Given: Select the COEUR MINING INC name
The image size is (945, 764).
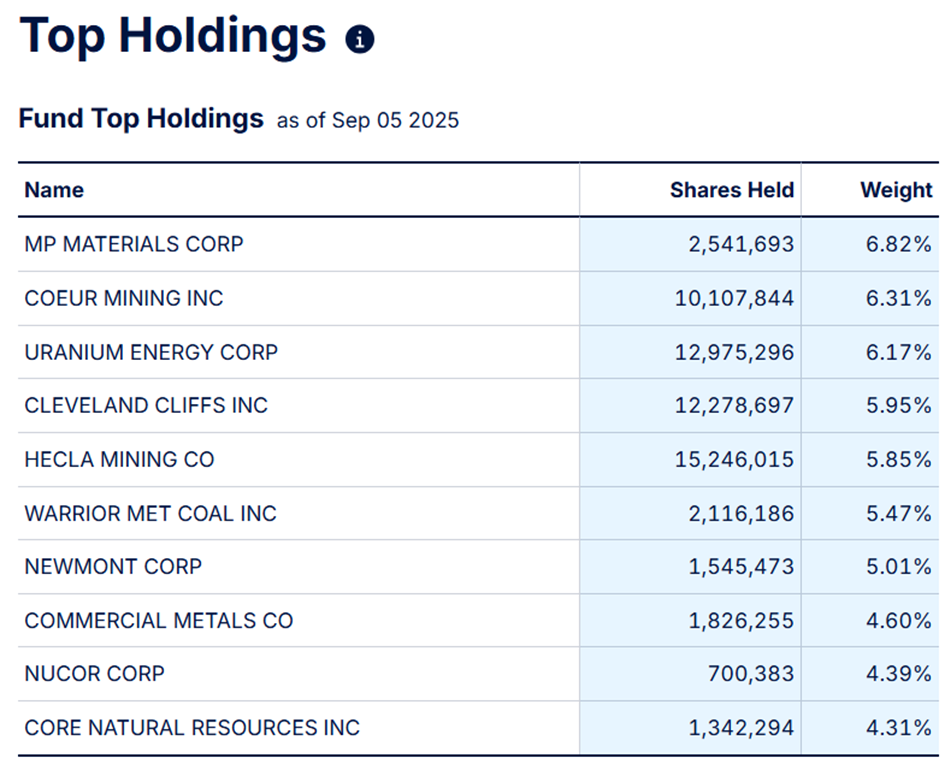Looking at the screenshot, I should [x=124, y=298].
